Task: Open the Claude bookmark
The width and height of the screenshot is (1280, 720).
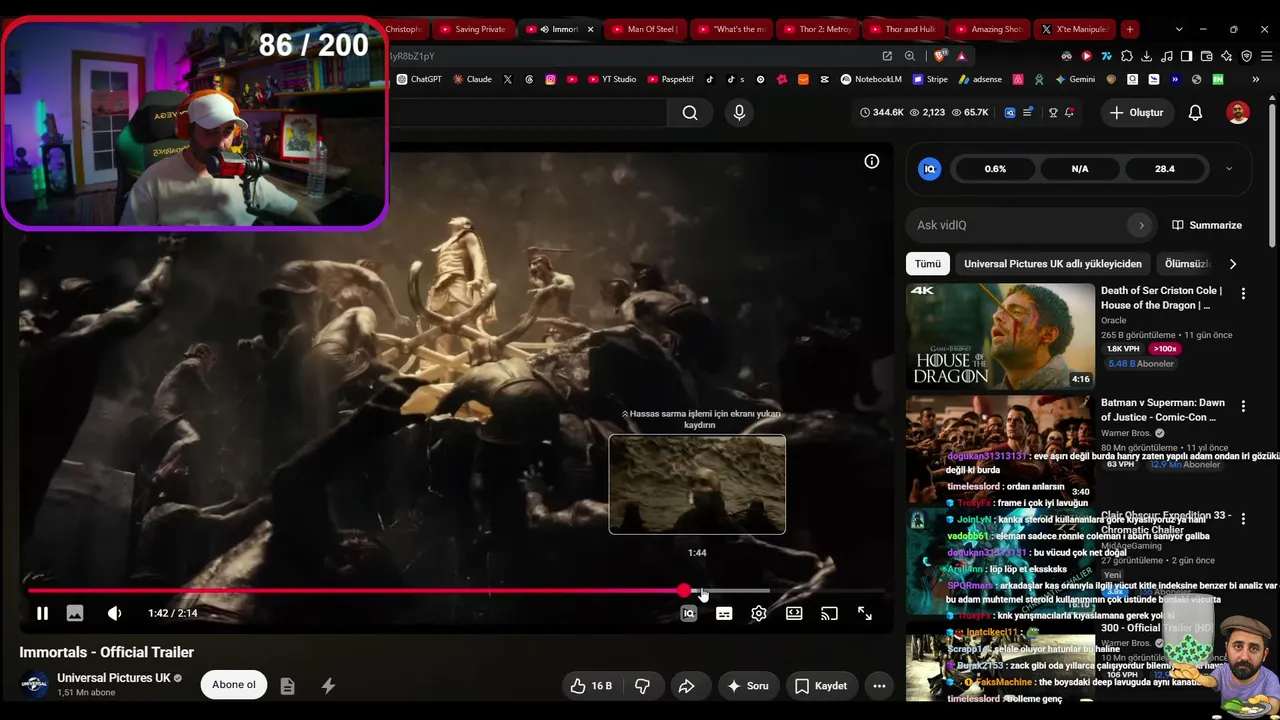Action: [472, 79]
